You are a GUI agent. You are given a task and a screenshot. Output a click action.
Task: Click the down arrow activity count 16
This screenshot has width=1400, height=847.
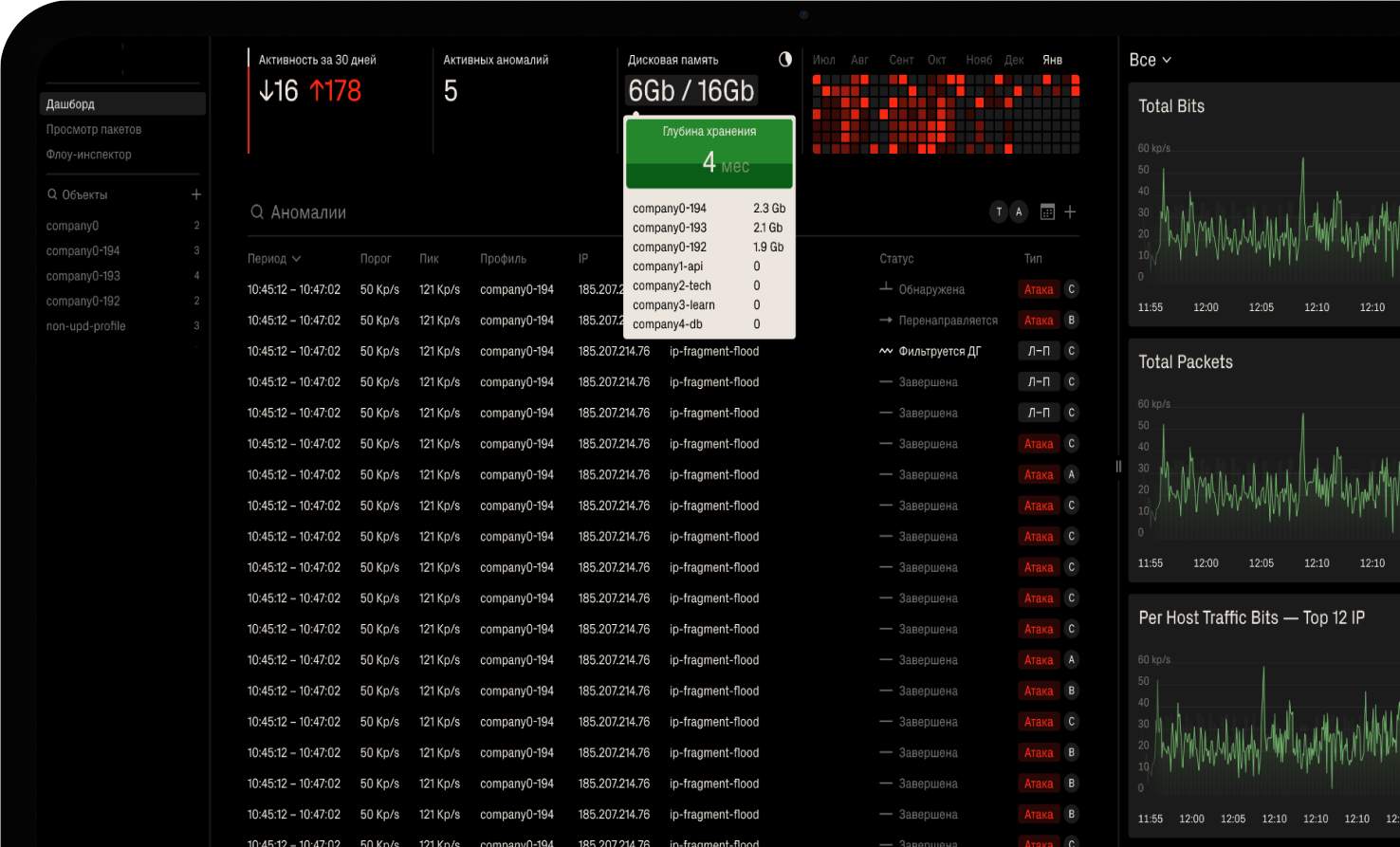pos(279,91)
